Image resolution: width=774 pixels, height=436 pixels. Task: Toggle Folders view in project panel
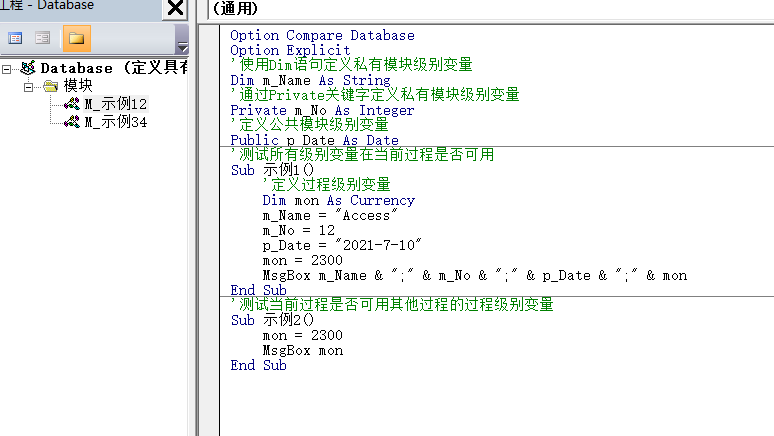pos(77,39)
